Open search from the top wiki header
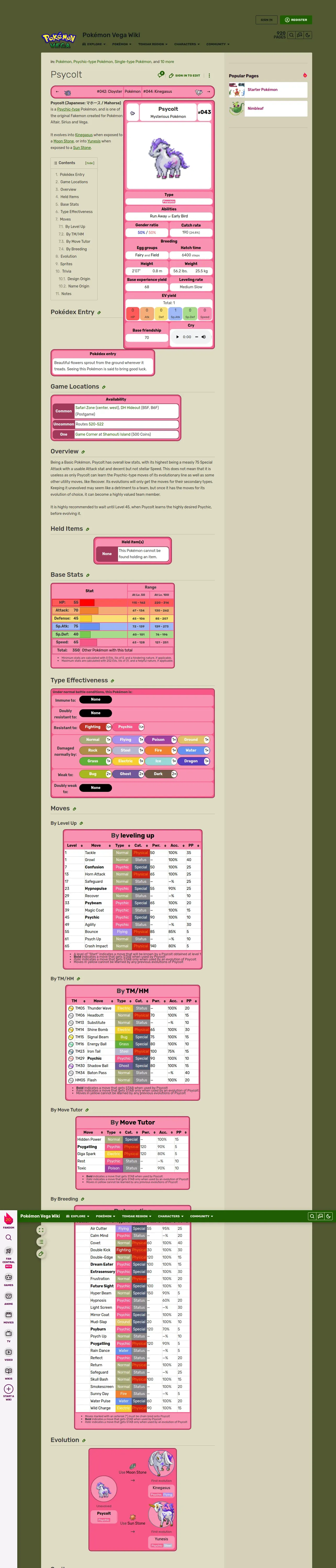This screenshot has height=1568, width=336. [292, 35]
